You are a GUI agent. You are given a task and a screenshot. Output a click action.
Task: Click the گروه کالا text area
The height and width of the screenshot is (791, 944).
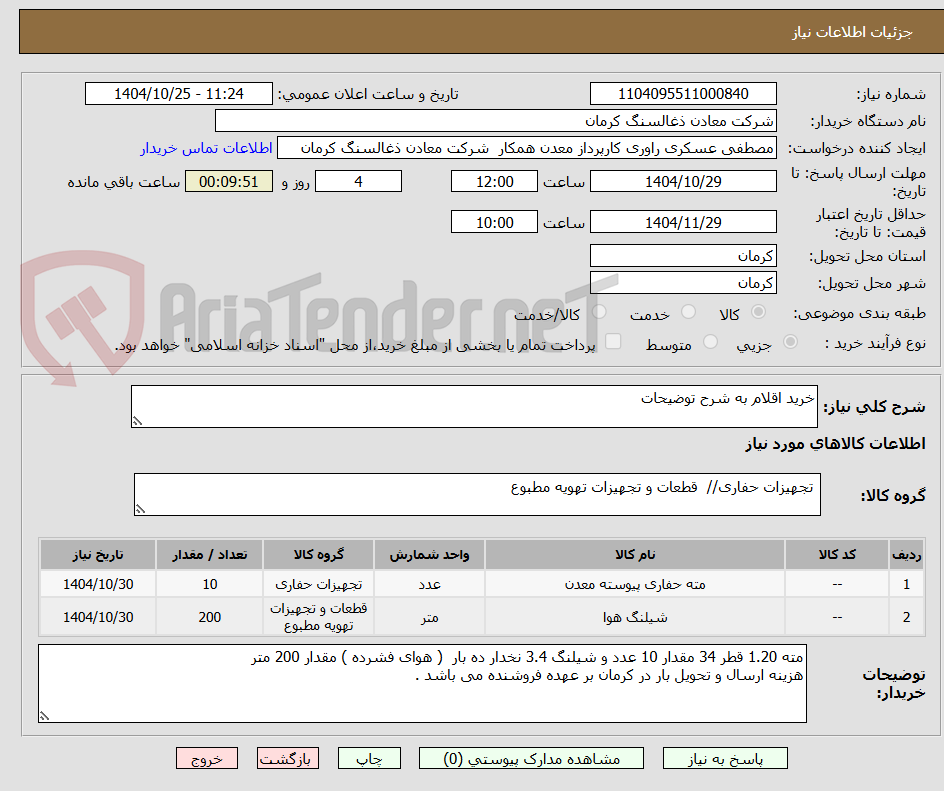[x=477, y=494]
